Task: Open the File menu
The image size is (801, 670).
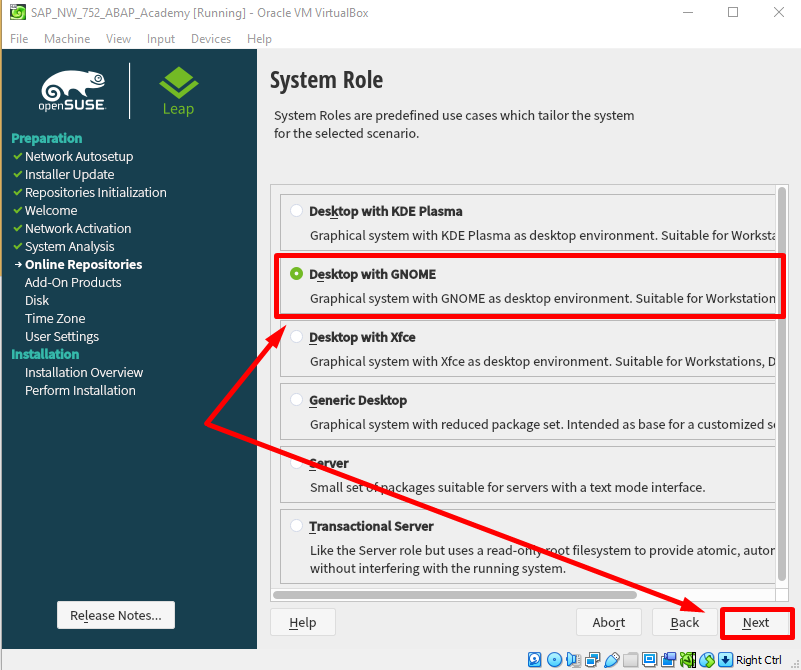Action: coord(19,39)
